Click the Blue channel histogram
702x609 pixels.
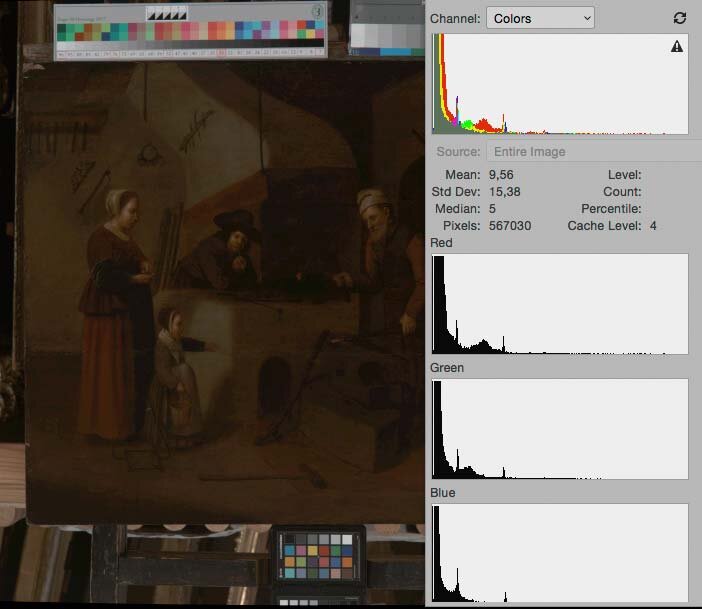click(x=560, y=553)
